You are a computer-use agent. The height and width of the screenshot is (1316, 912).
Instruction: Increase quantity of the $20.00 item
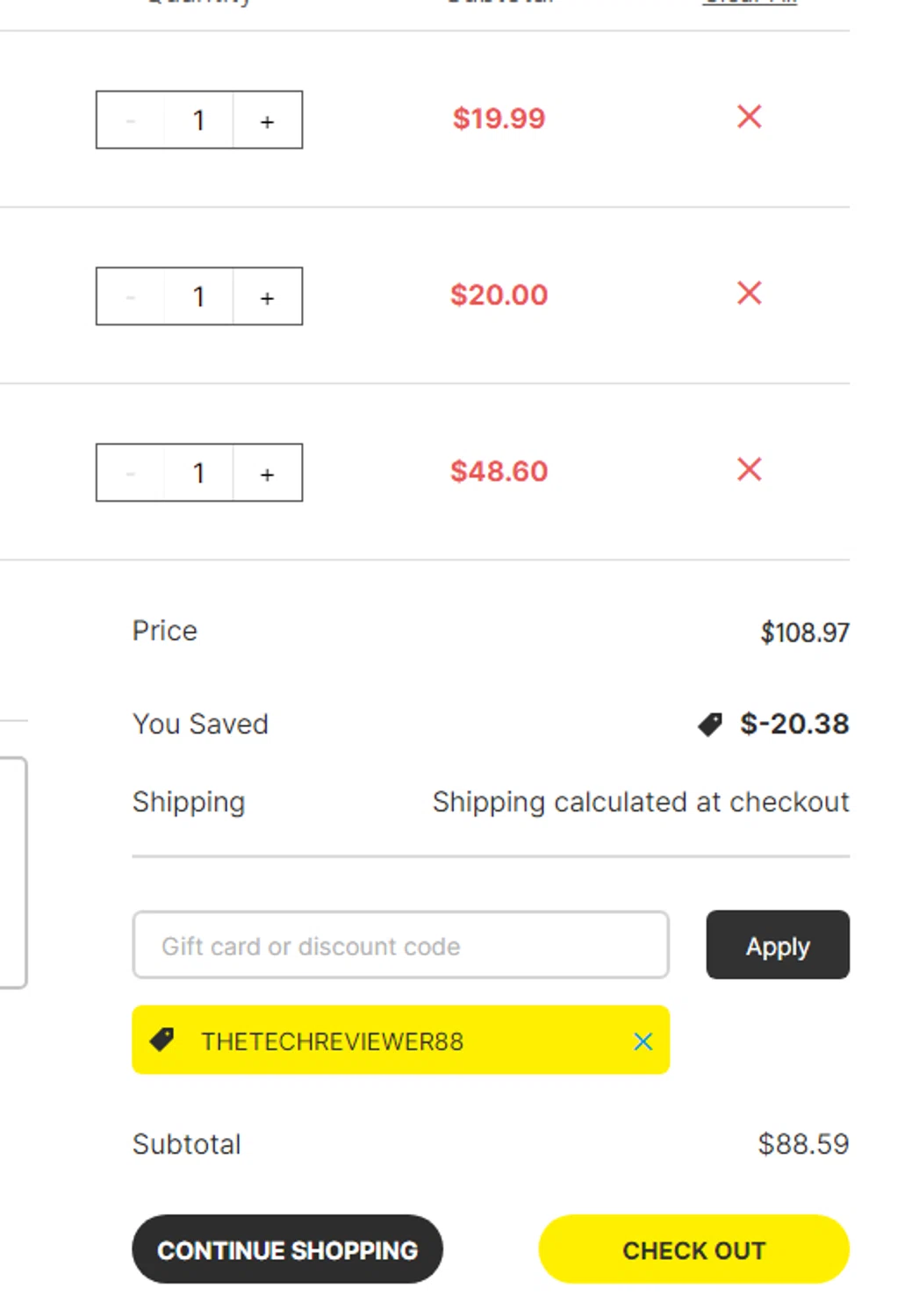point(267,297)
